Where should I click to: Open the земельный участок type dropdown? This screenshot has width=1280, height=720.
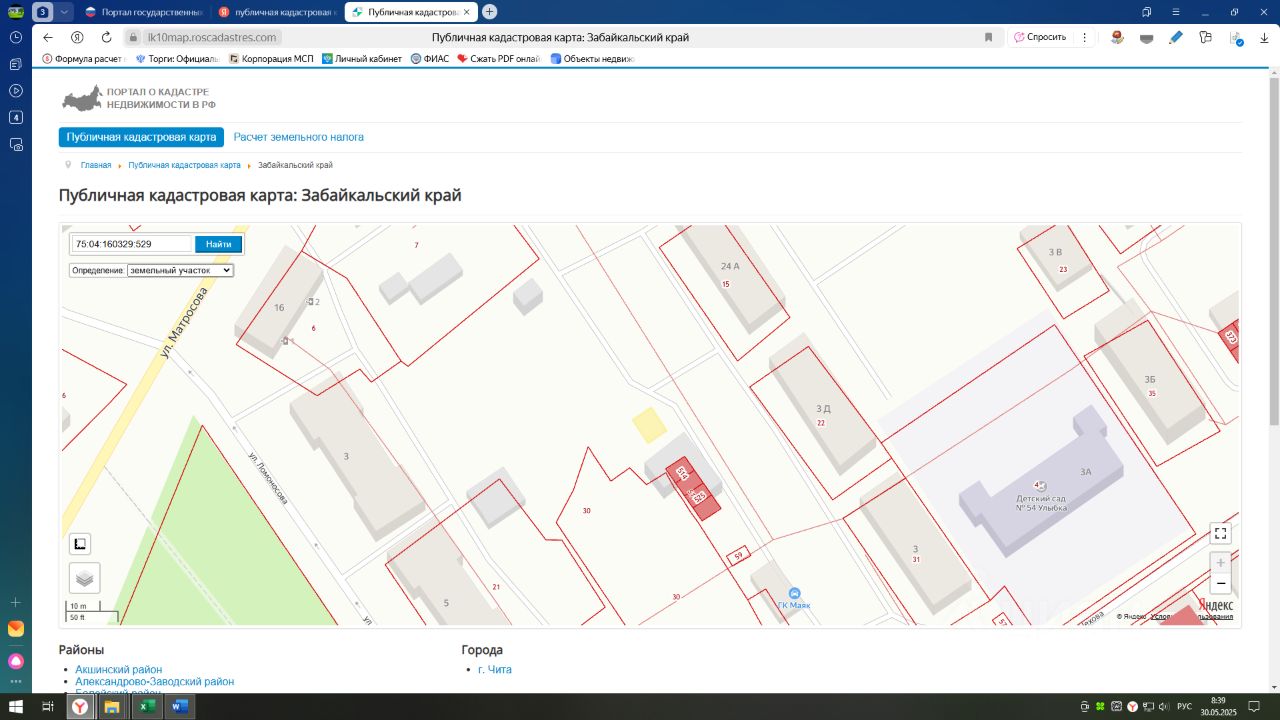coord(180,270)
